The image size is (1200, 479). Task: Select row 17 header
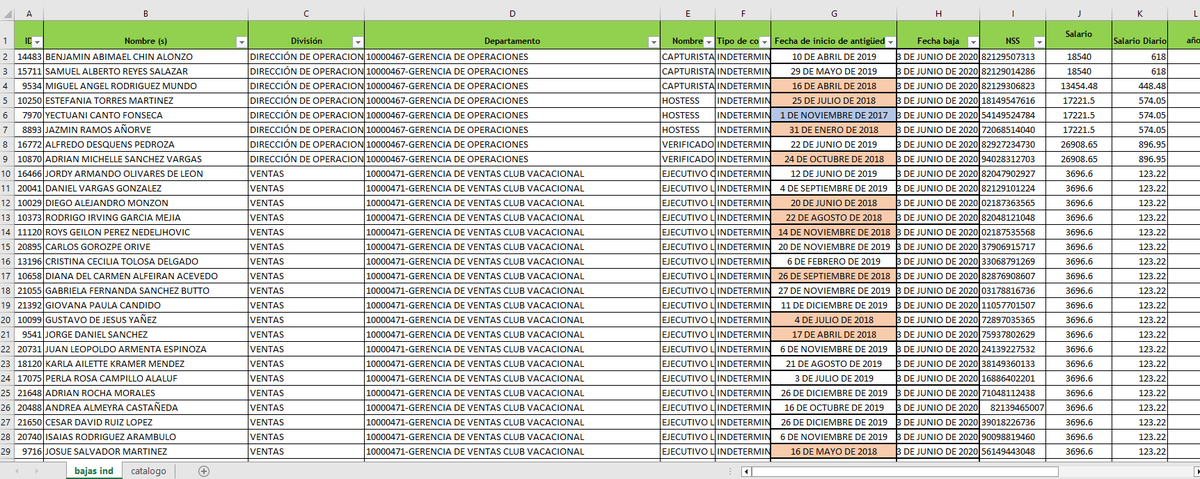[8, 276]
